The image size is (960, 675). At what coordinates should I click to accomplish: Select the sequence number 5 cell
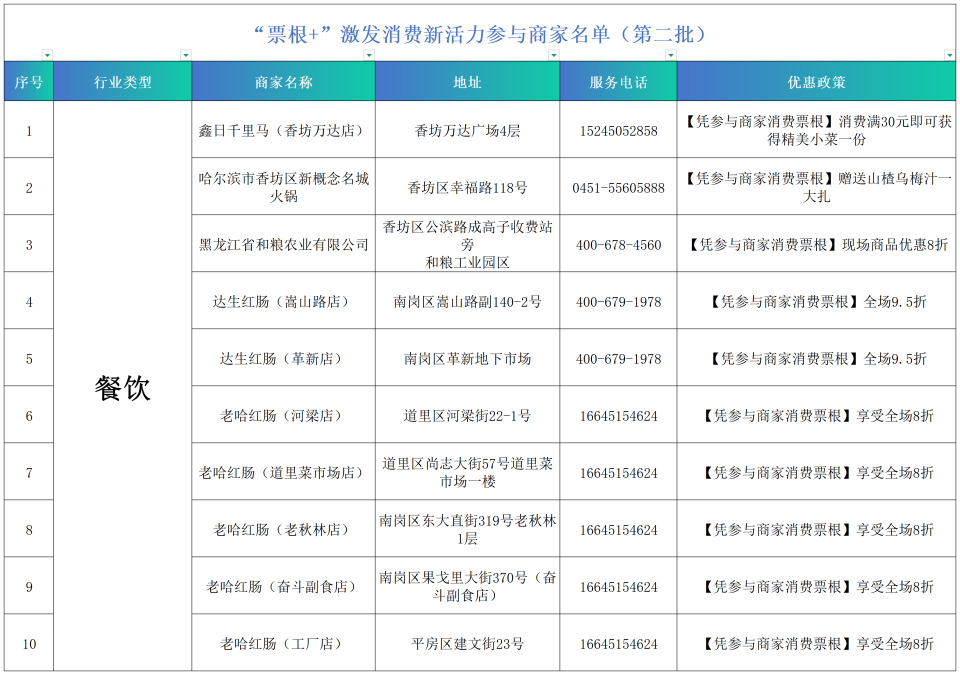coord(29,358)
